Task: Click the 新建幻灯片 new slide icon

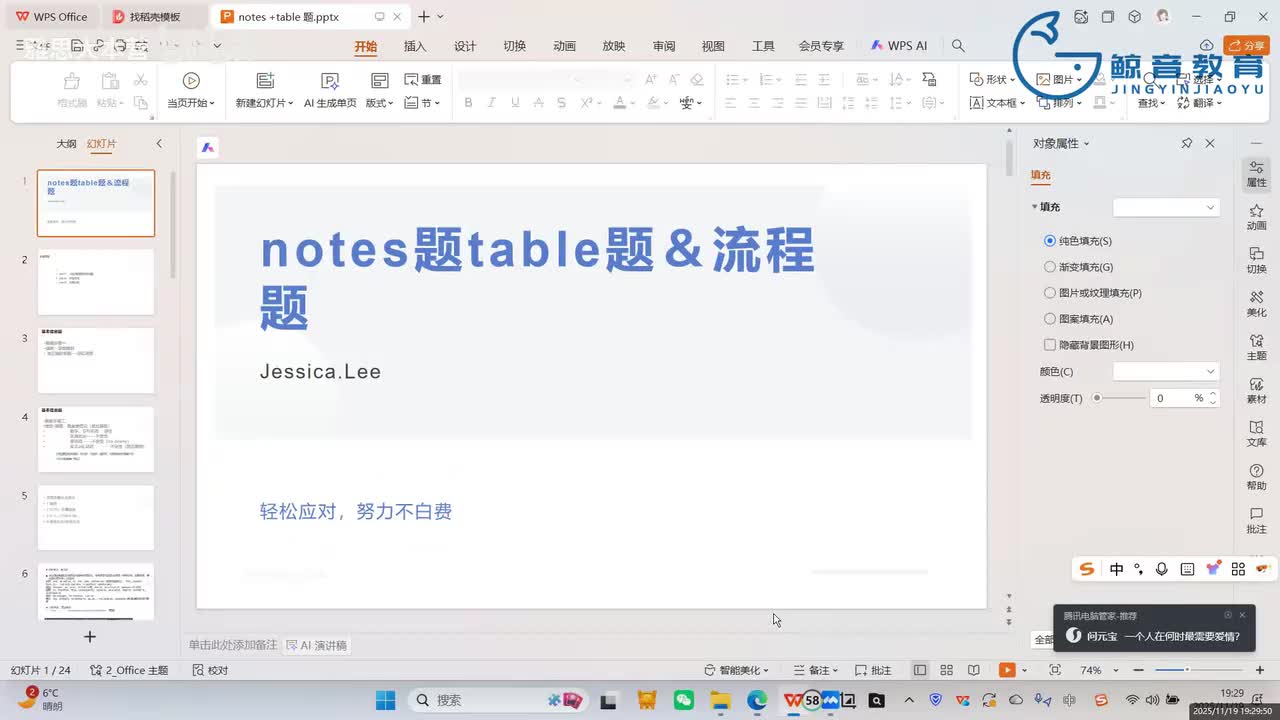Action: (265, 80)
